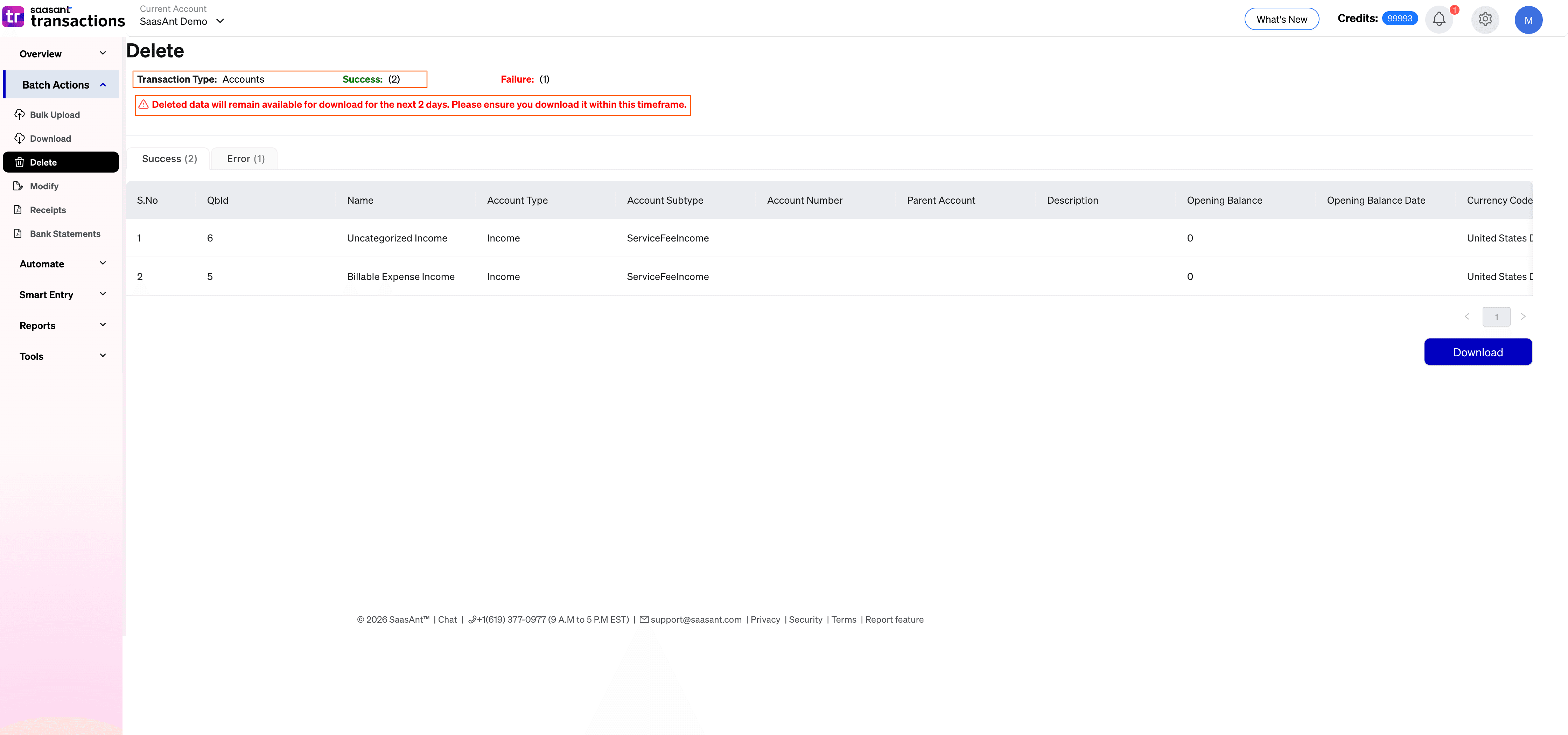Click the Credits 99993 badge
The image size is (1568, 735).
click(1399, 17)
